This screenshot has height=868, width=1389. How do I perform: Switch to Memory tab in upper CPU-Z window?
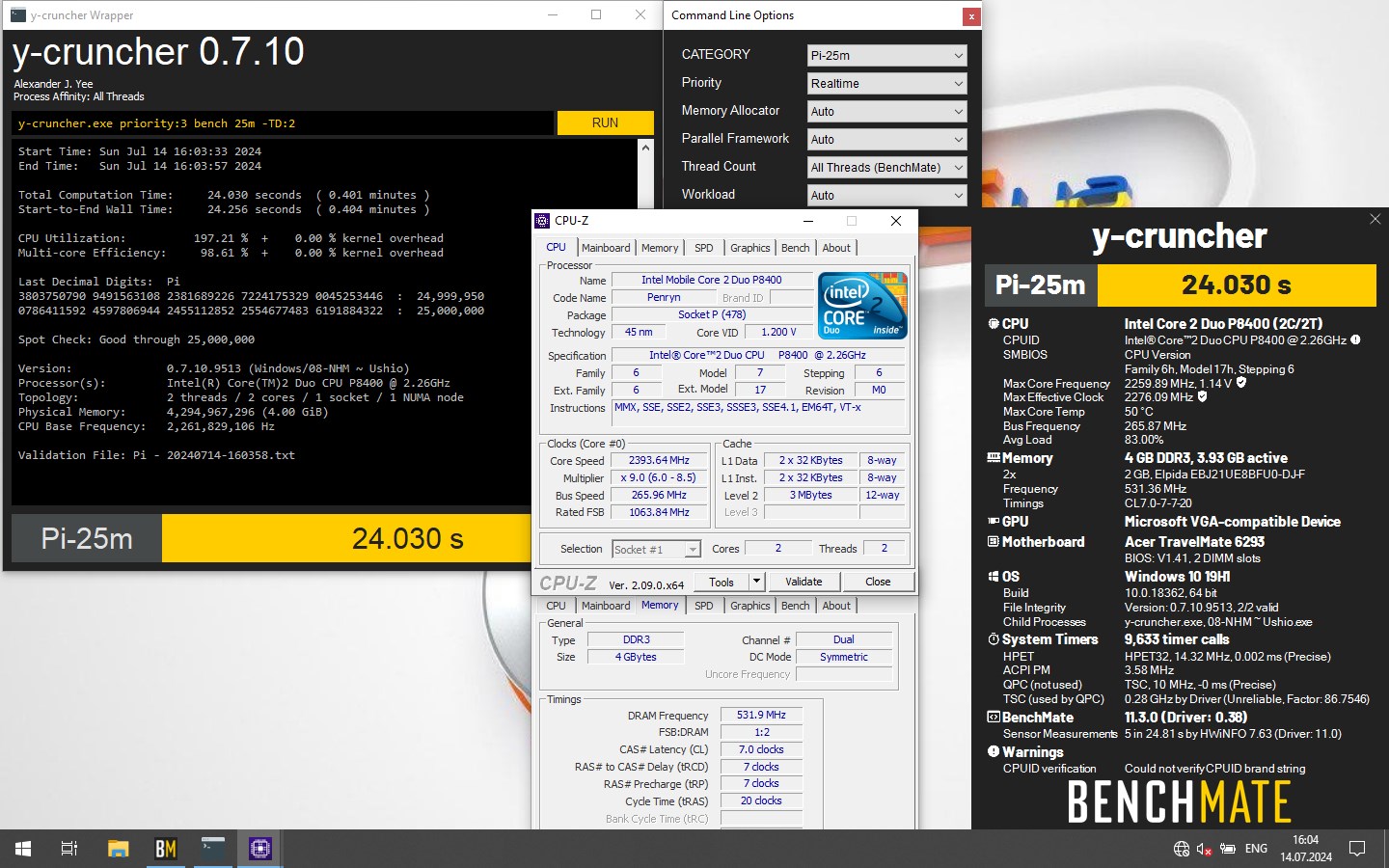[x=660, y=248]
